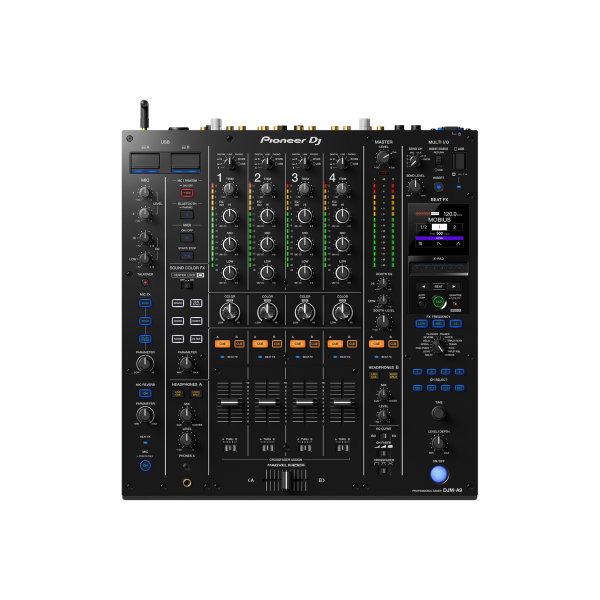Click the channel 4 fader cap
600x600 pixels.
pos(342,403)
